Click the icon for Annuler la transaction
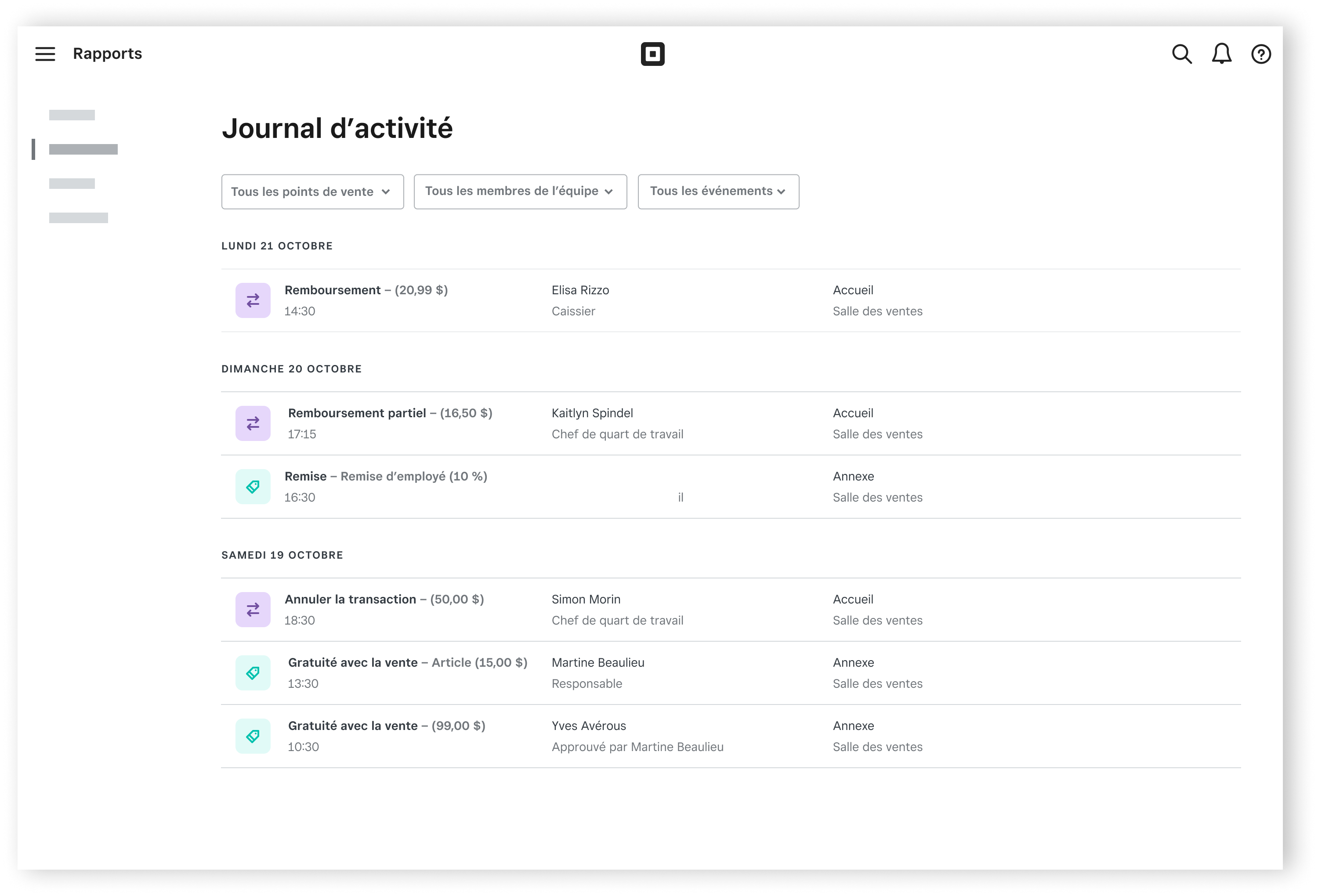 [253, 610]
